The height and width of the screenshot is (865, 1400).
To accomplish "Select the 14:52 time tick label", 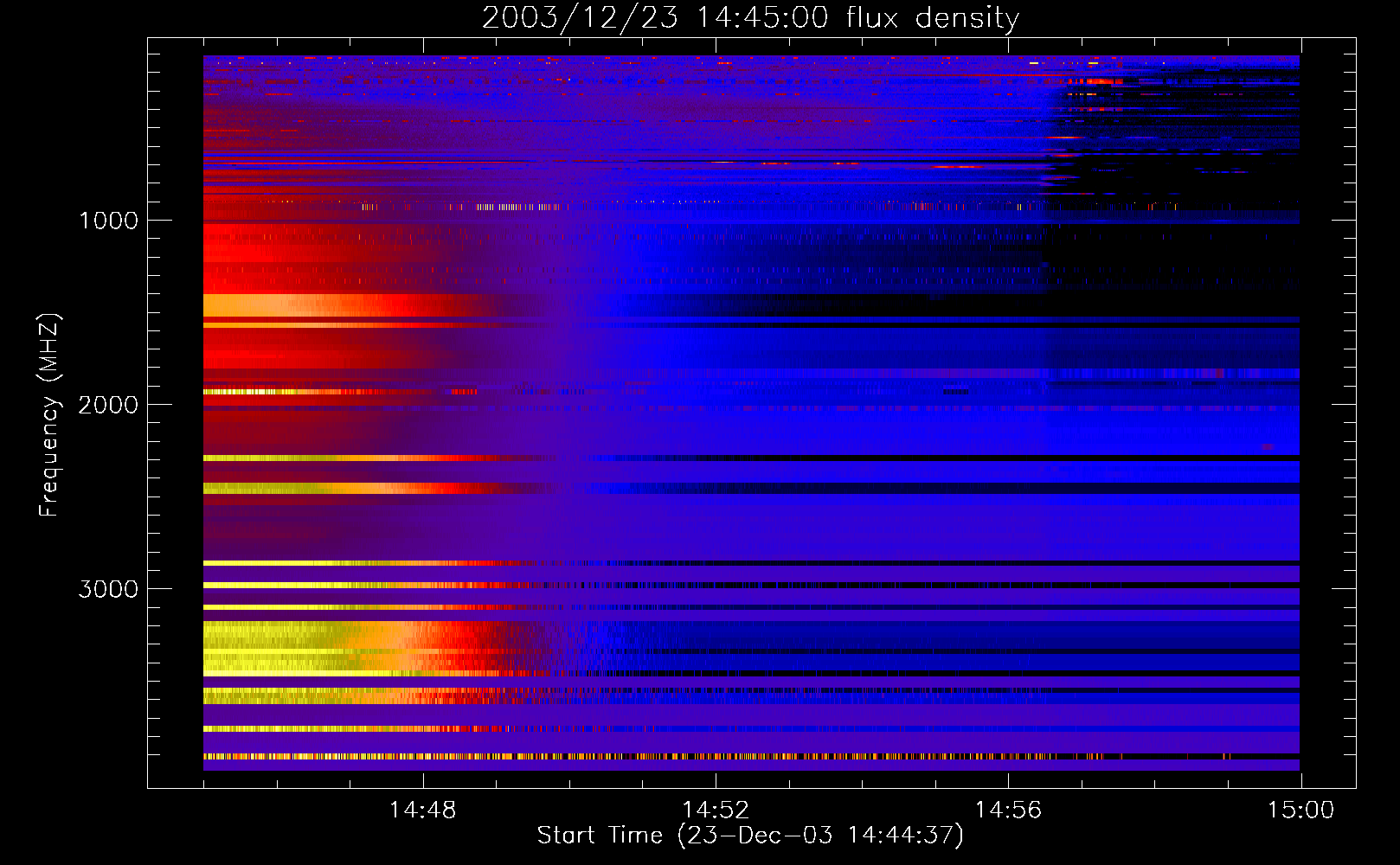I will (716, 811).
